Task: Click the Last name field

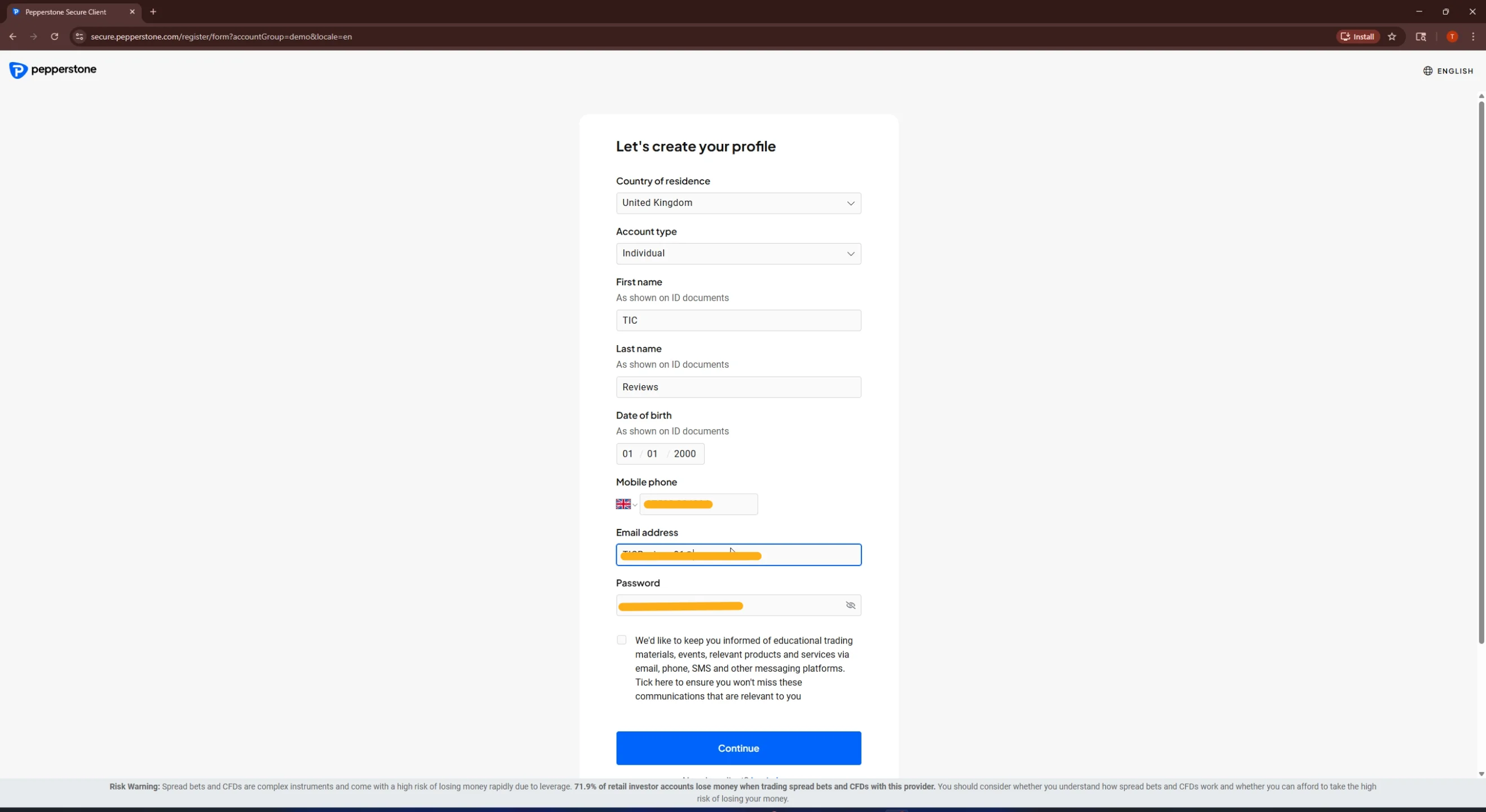Action: (738, 387)
